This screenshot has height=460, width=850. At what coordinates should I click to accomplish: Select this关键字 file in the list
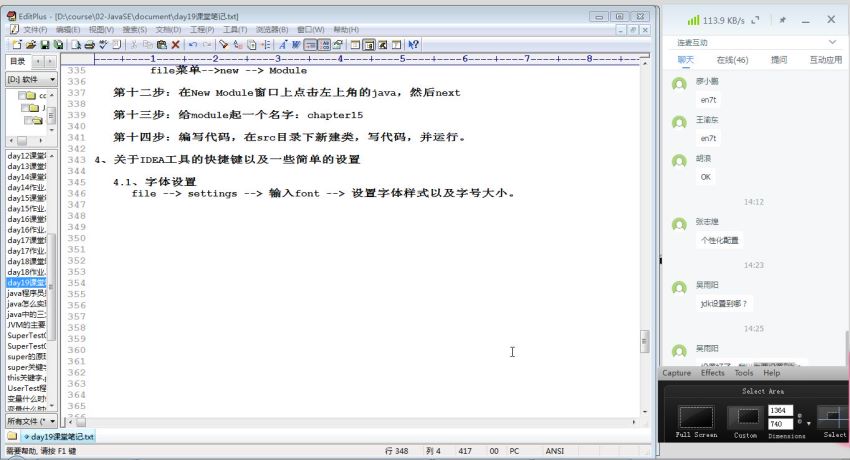coord(27,378)
